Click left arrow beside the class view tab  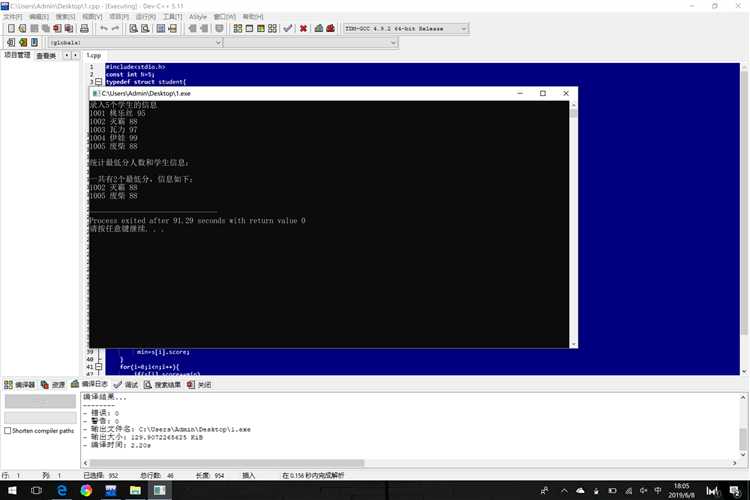pyautogui.click(x=67, y=56)
